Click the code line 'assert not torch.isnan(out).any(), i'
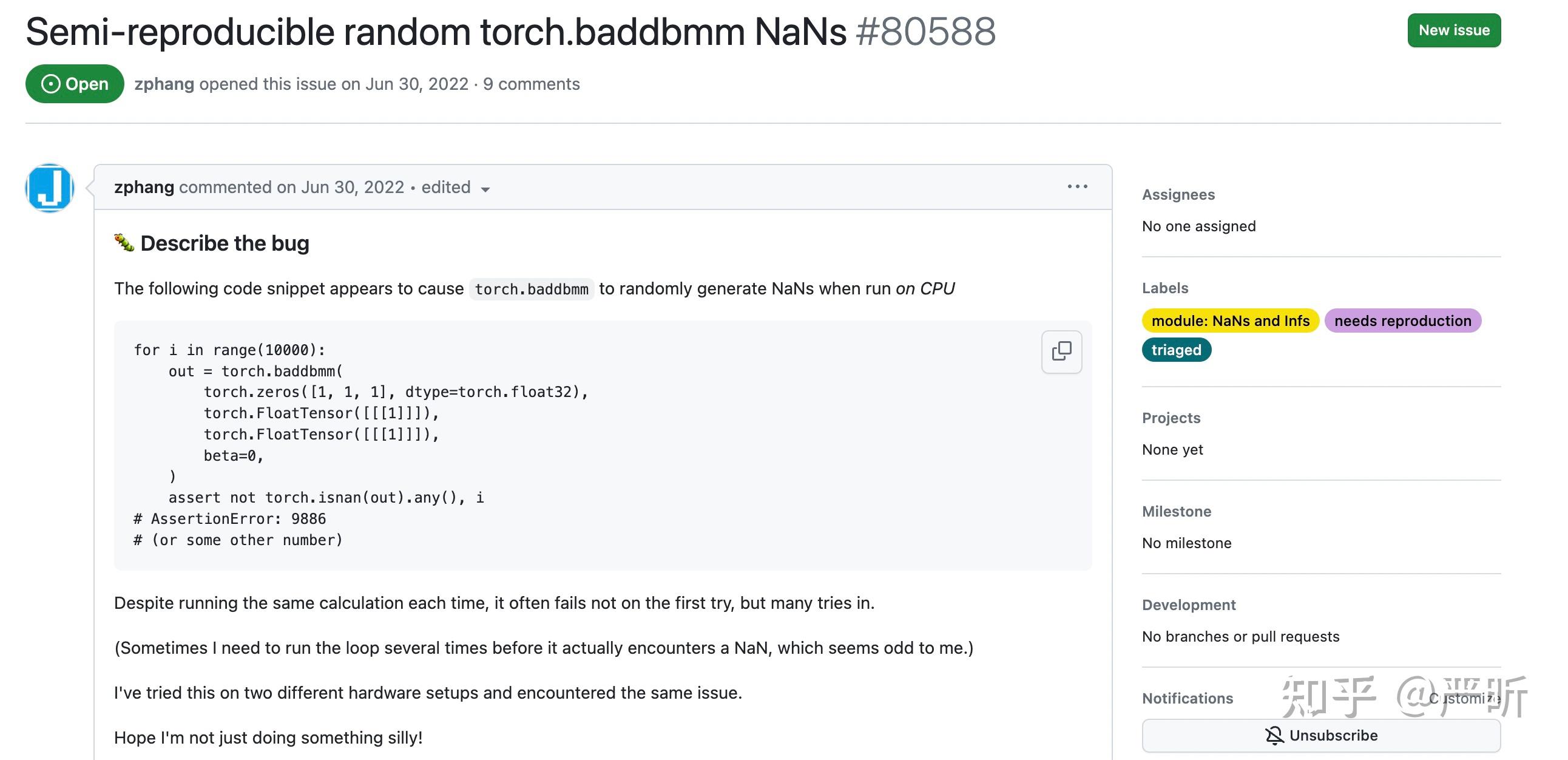1568x760 pixels. pyautogui.click(x=326, y=498)
